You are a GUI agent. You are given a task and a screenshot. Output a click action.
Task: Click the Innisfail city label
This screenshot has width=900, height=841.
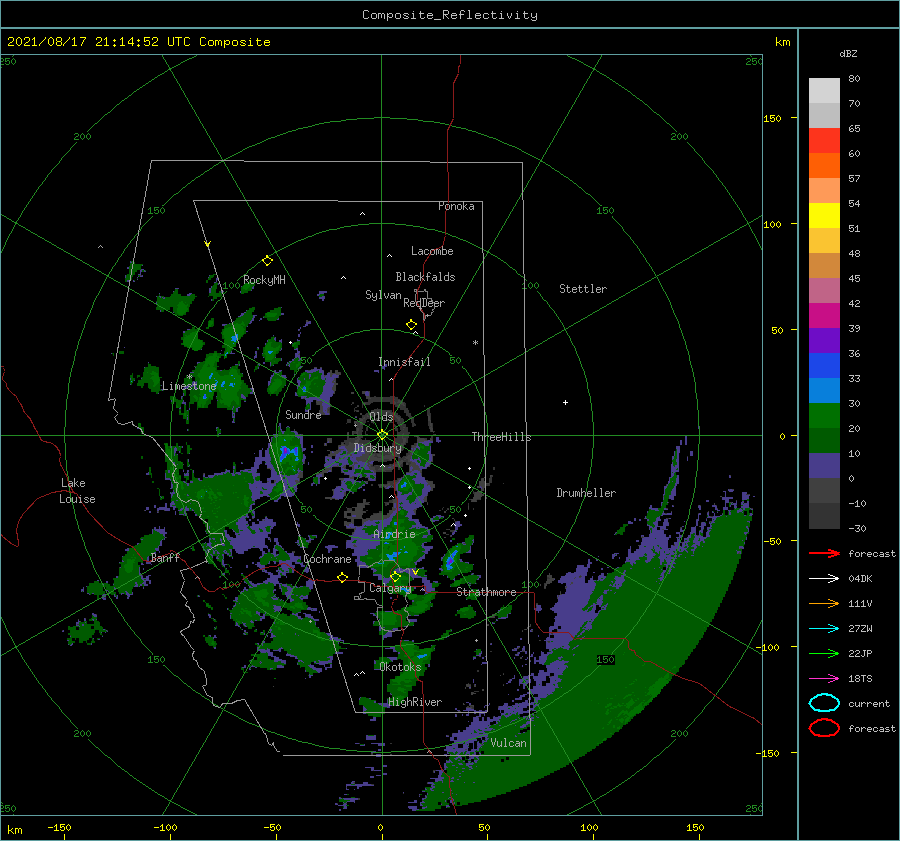click(x=404, y=362)
